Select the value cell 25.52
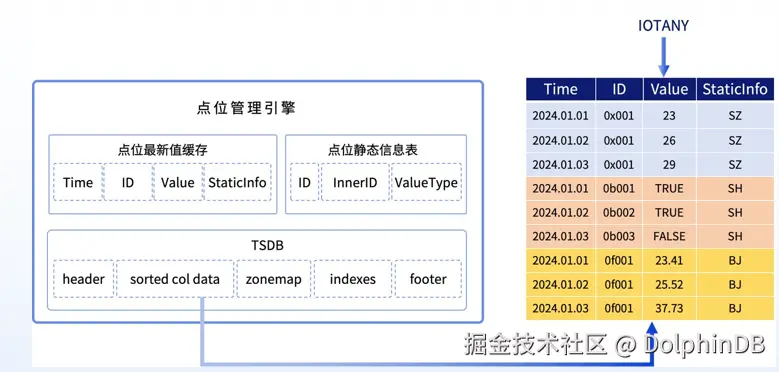The height and width of the screenshot is (372, 779). (669, 285)
